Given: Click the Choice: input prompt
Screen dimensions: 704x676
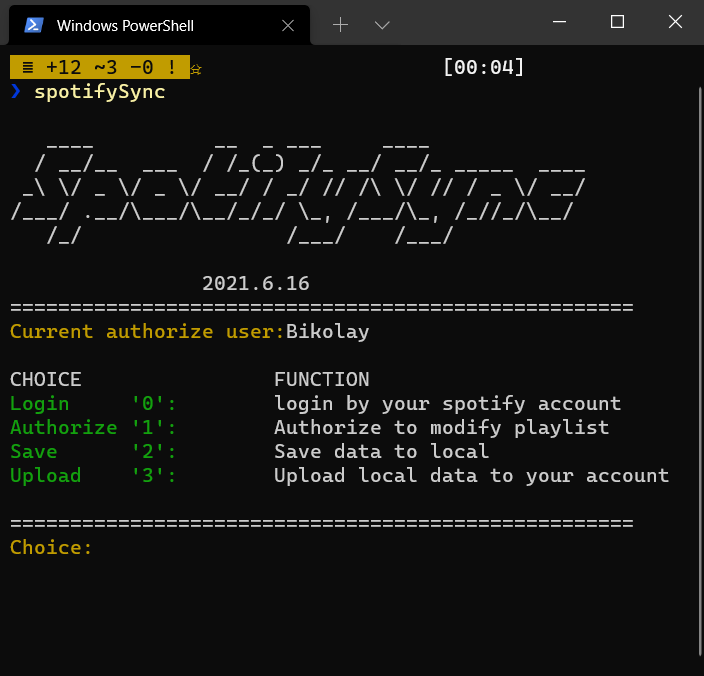Looking at the screenshot, I should (51, 548).
